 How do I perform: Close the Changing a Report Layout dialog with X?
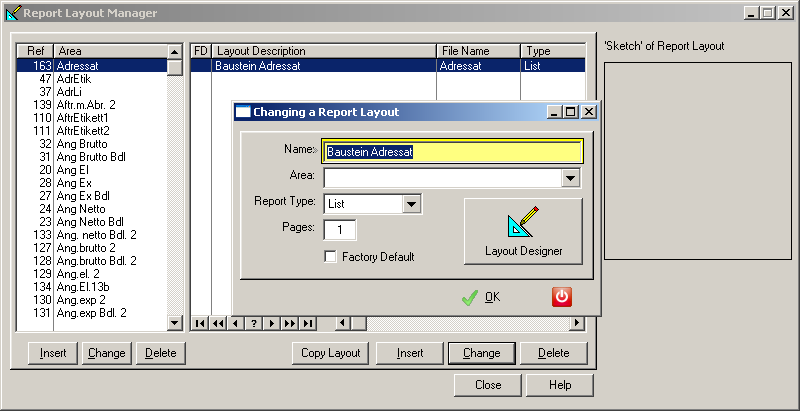point(589,112)
